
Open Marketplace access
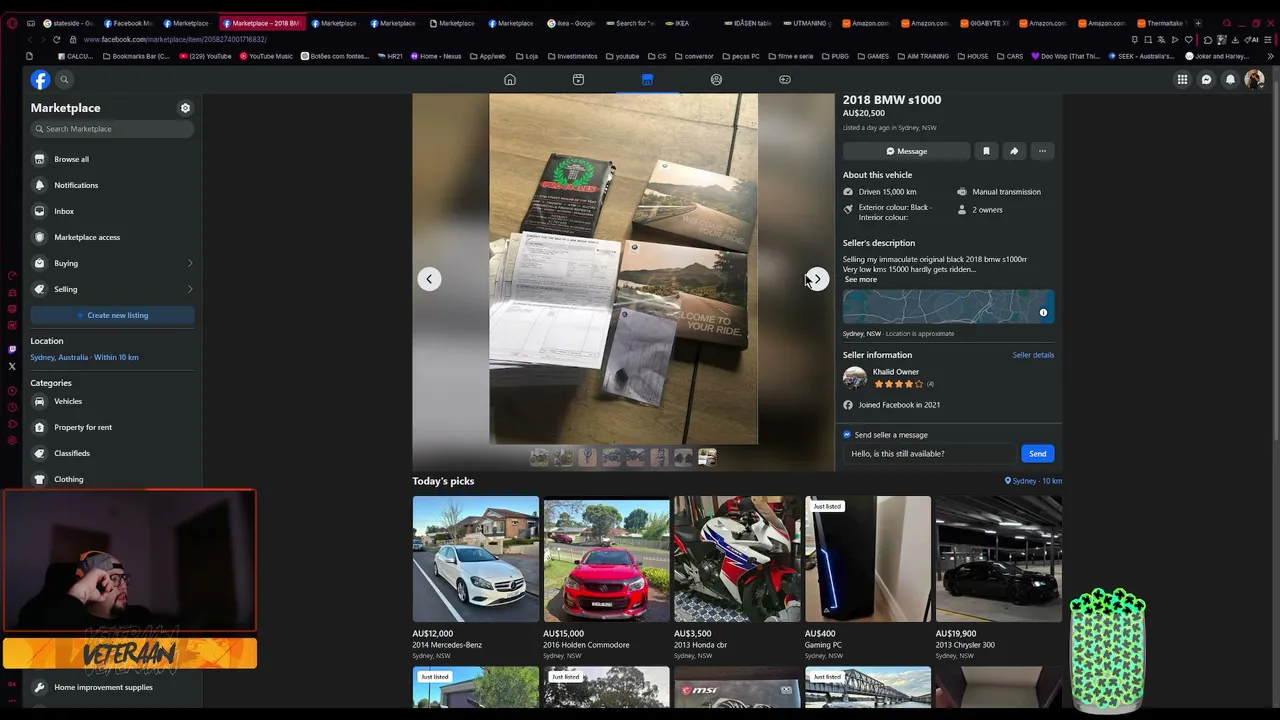click(x=112, y=237)
